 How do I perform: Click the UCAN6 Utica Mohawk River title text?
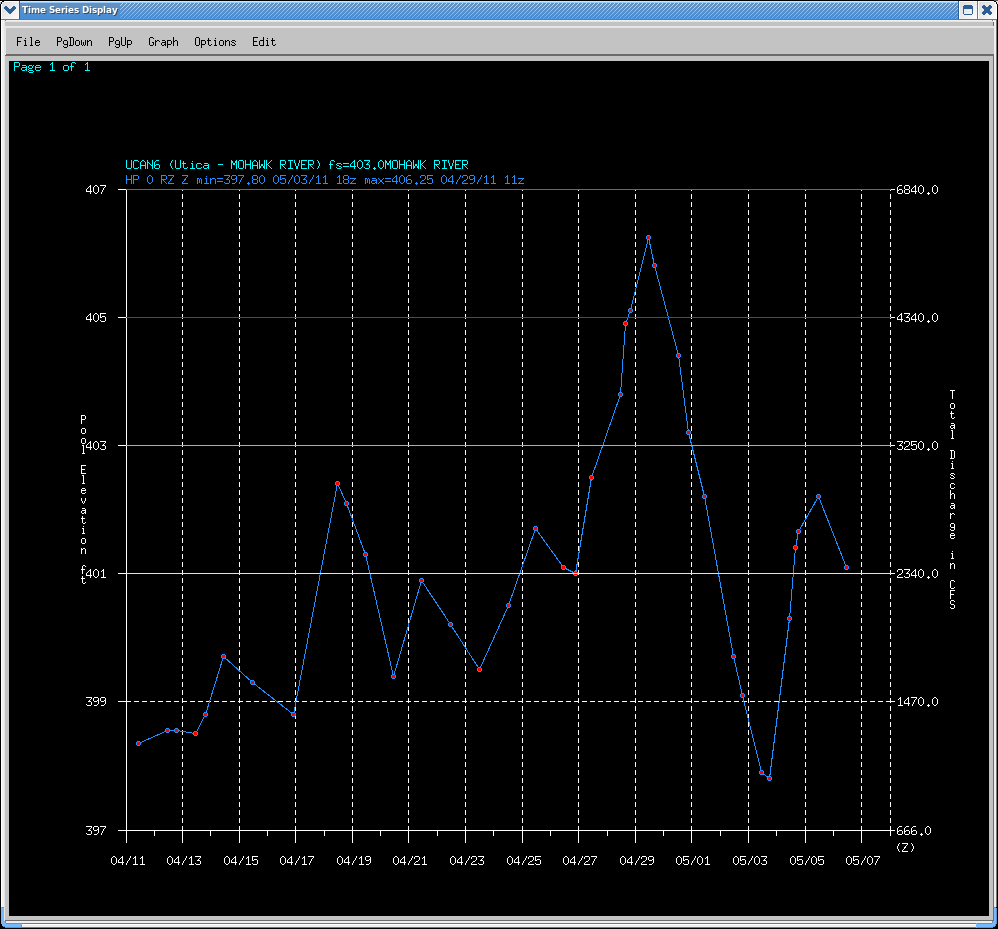coord(297,165)
